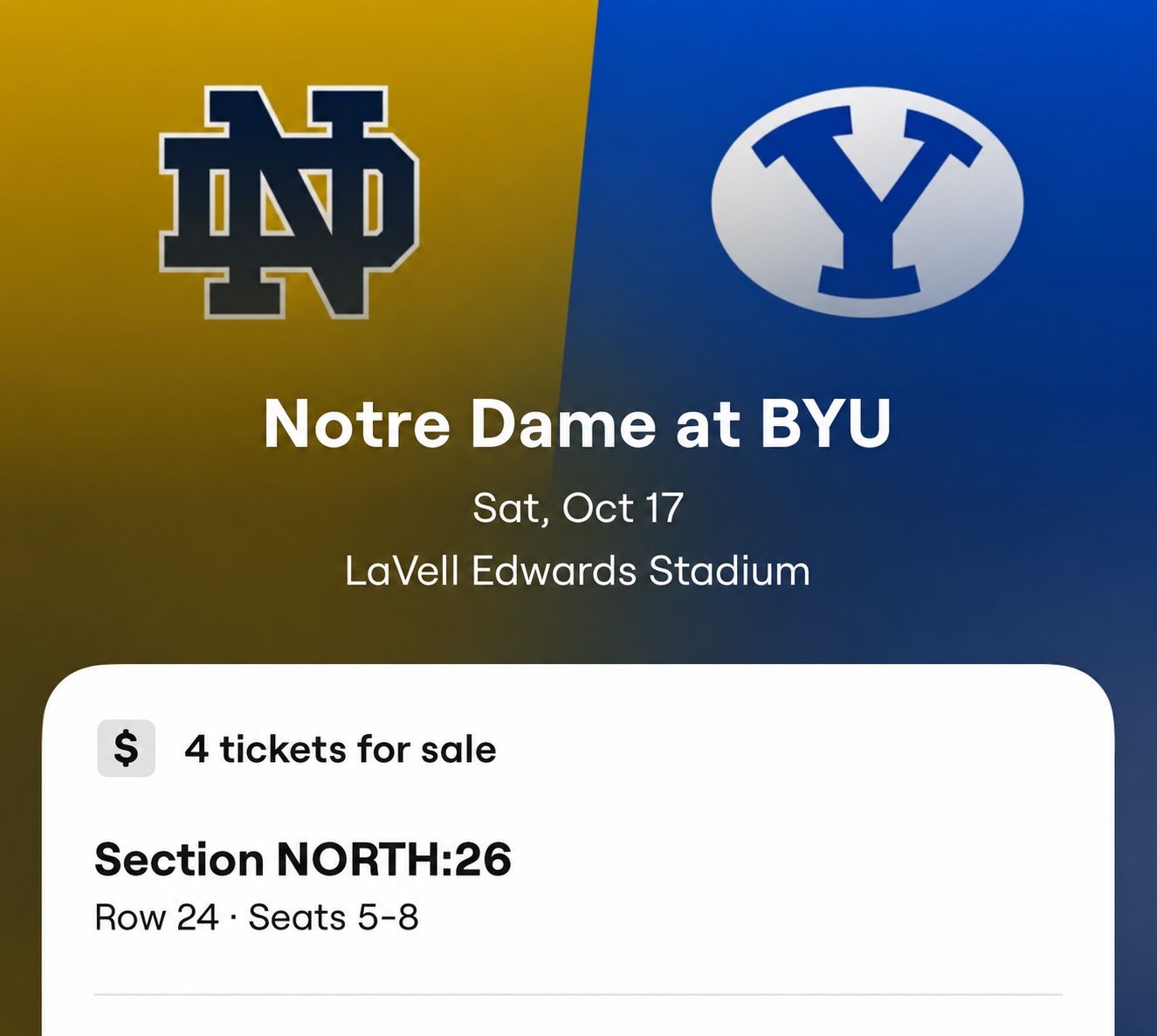1157x1036 pixels.
Task: Open the LaVell Edwards Stadium venue text
Action: (577, 572)
